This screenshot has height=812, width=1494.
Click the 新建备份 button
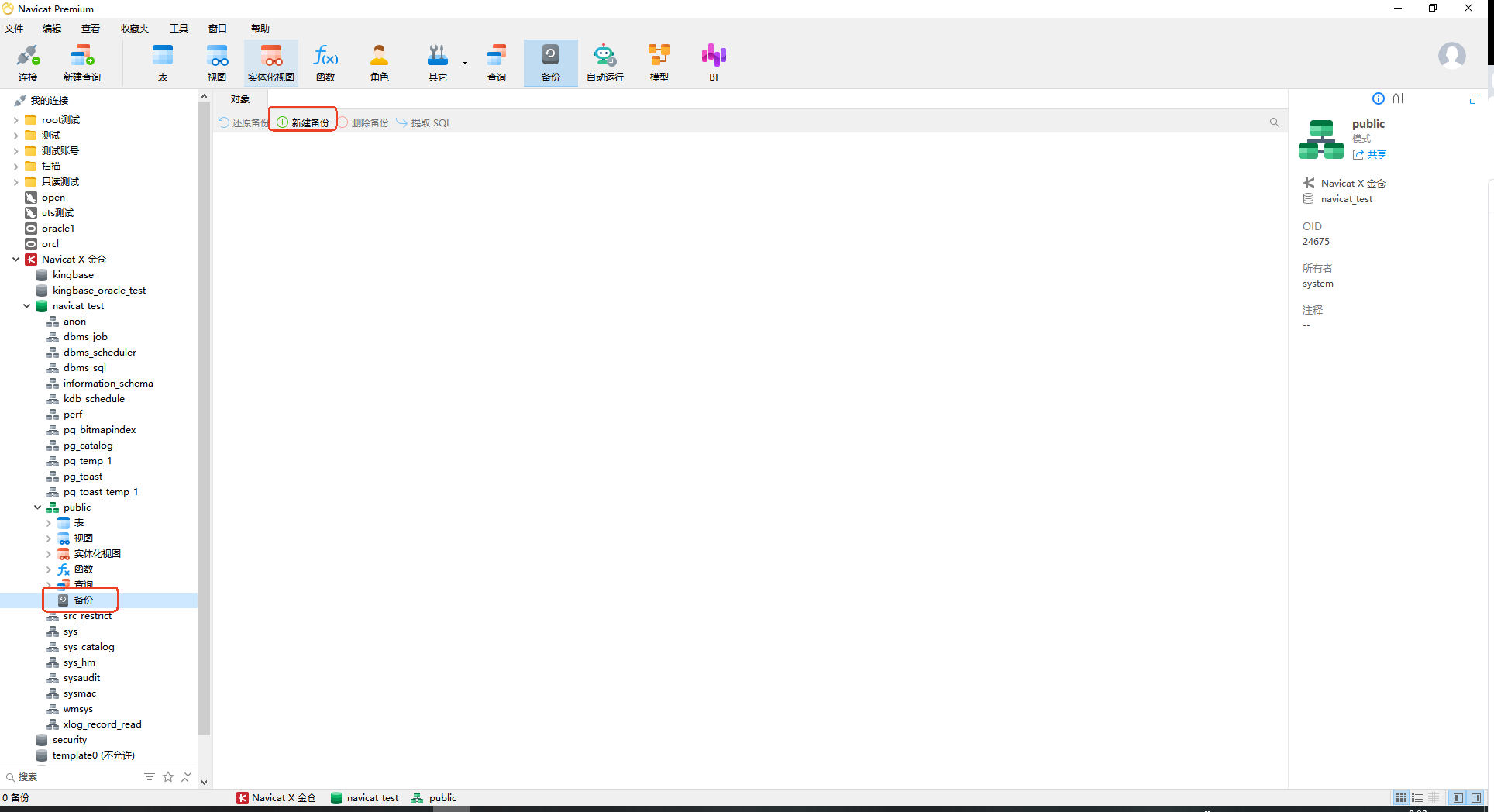[303, 122]
